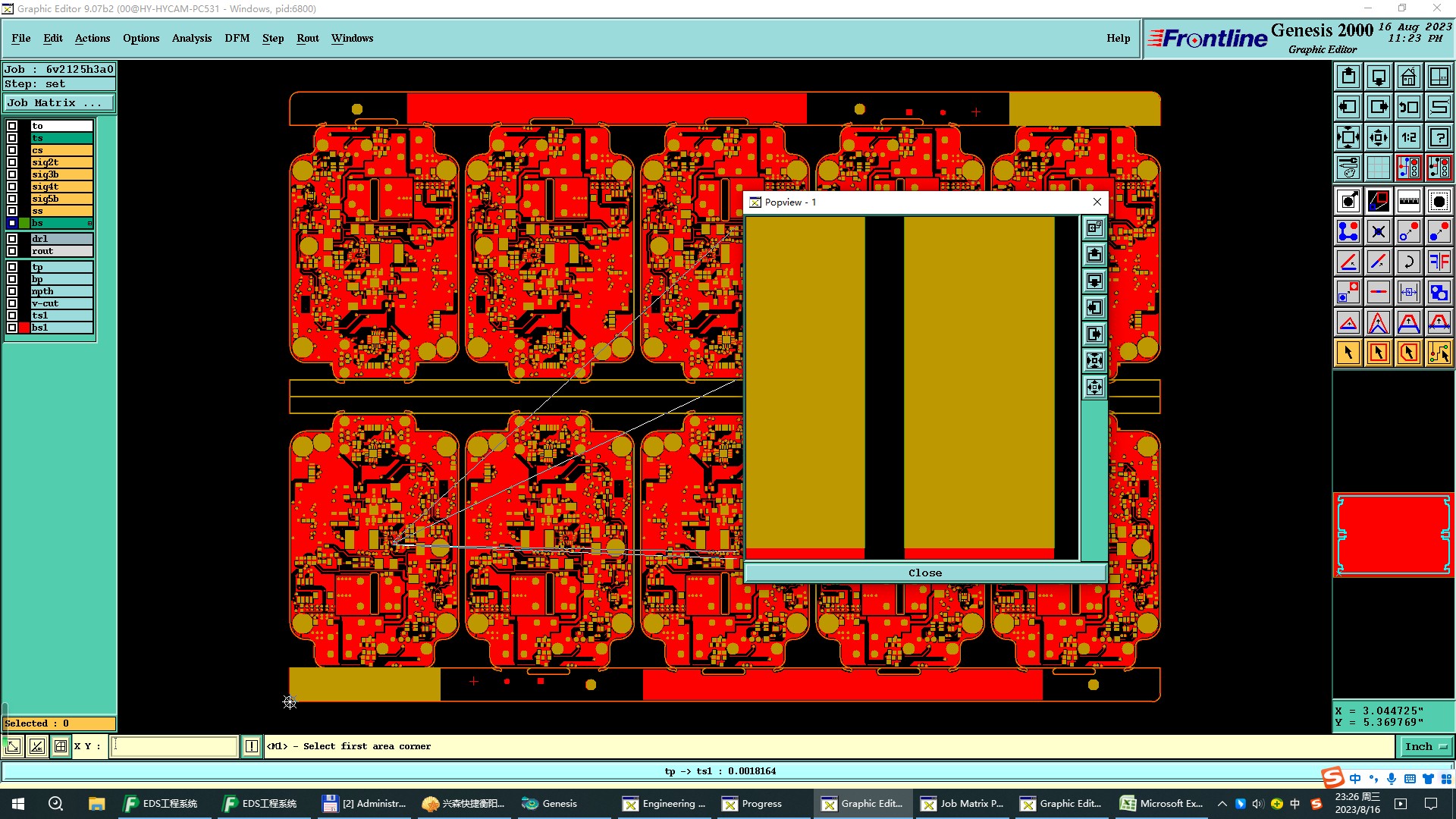The width and height of the screenshot is (1456, 819).
Task: Expand the bs layer options marker
Action: click(x=89, y=224)
